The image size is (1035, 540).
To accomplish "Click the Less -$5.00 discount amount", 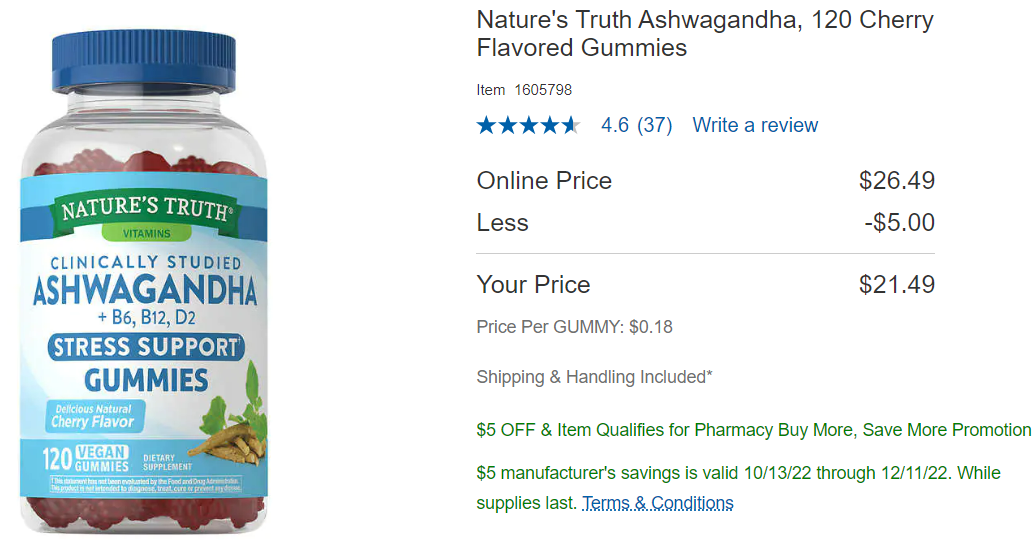I will [x=899, y=222].
